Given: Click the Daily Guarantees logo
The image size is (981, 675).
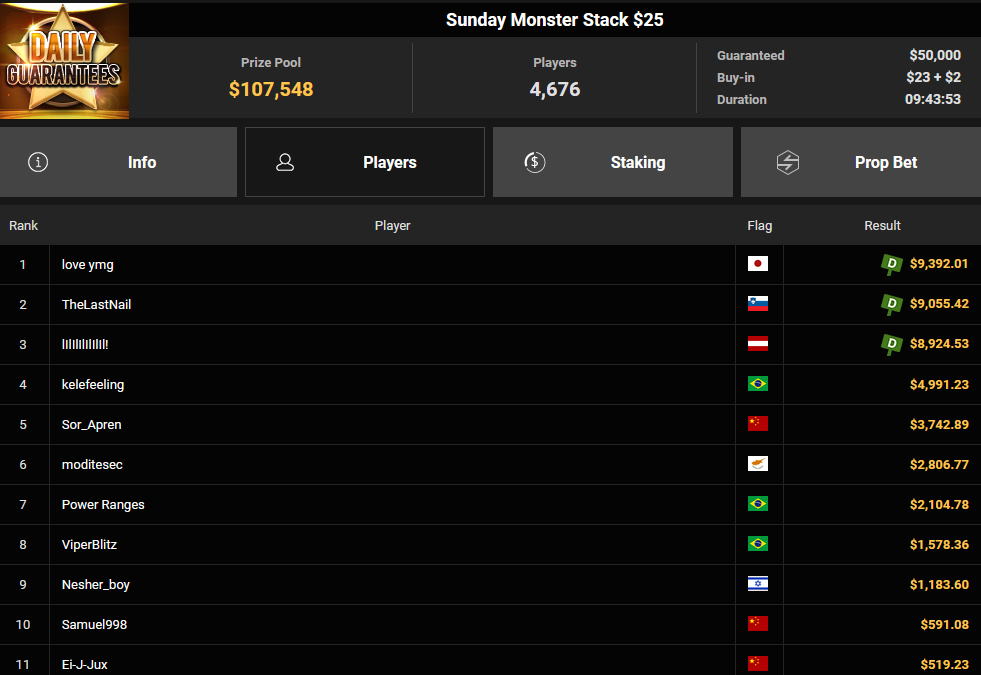Looking at the screenshot, I should 64,61.
